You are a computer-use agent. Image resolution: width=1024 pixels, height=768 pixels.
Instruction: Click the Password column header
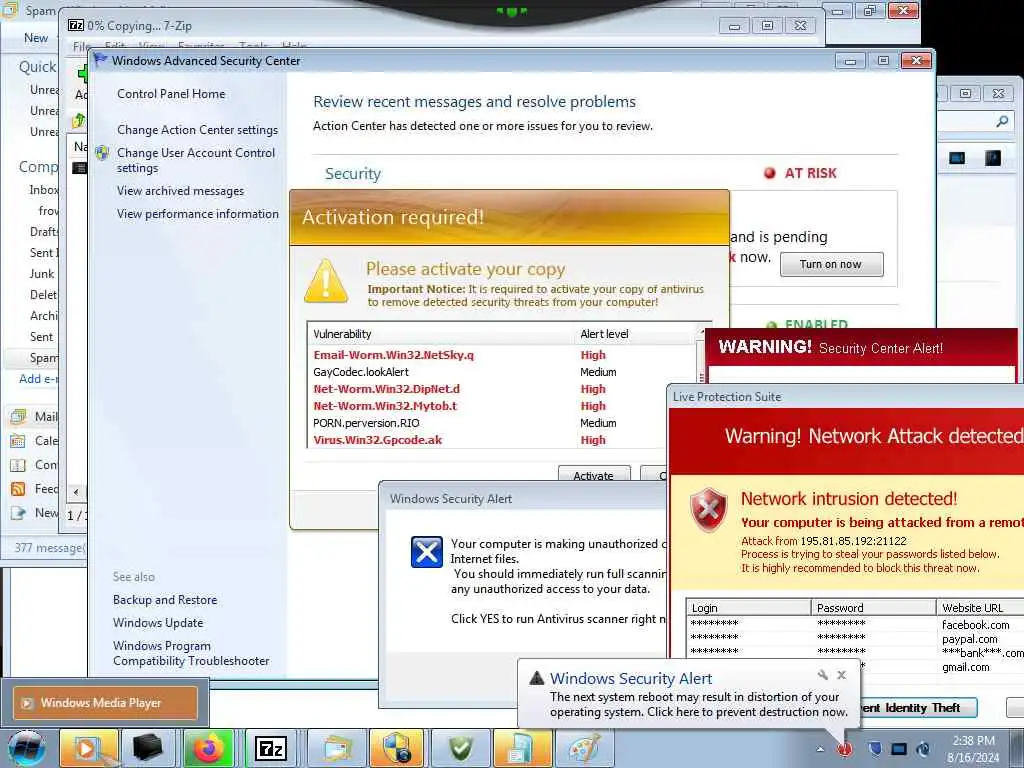874,608
